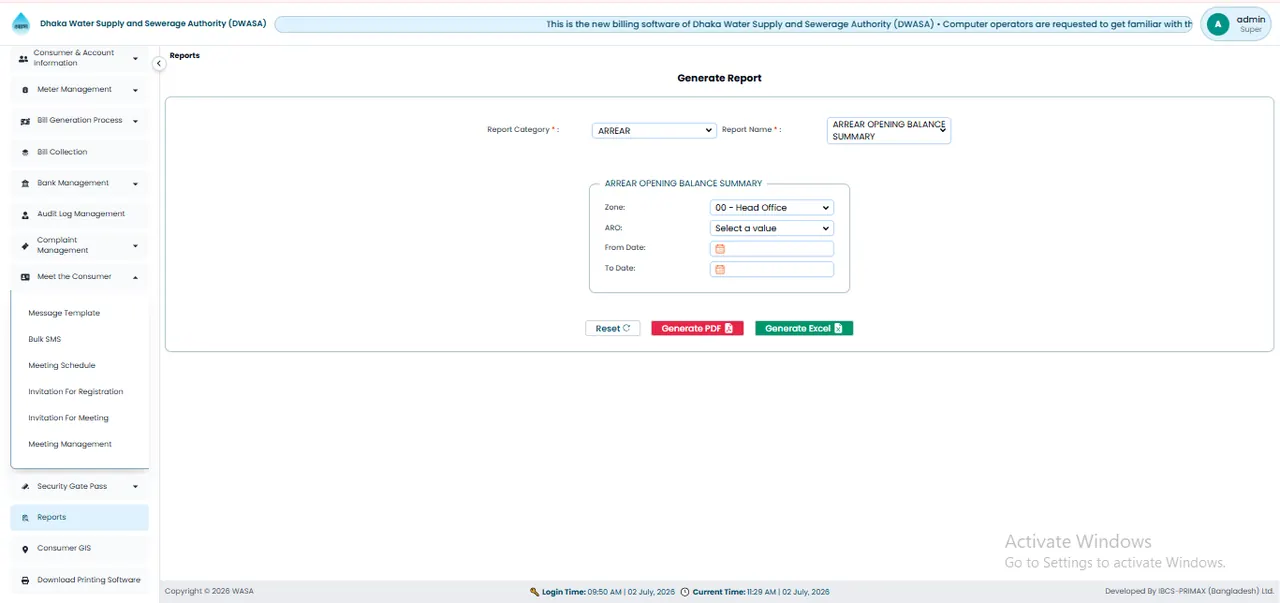Click the Meet the Consumer card icon
The width and height of the screenshot is (1280, 603).
pyautogui.click(x=25, y=277)
